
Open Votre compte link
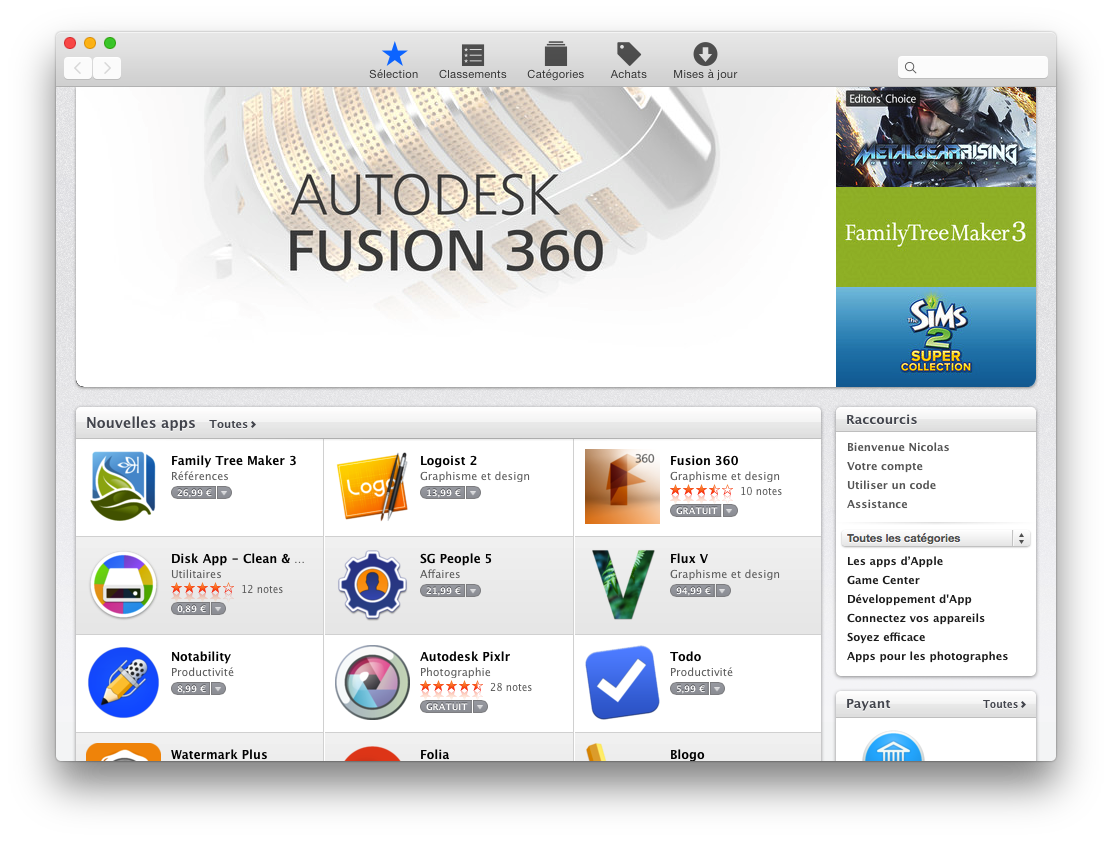click(x=884, y=466)
